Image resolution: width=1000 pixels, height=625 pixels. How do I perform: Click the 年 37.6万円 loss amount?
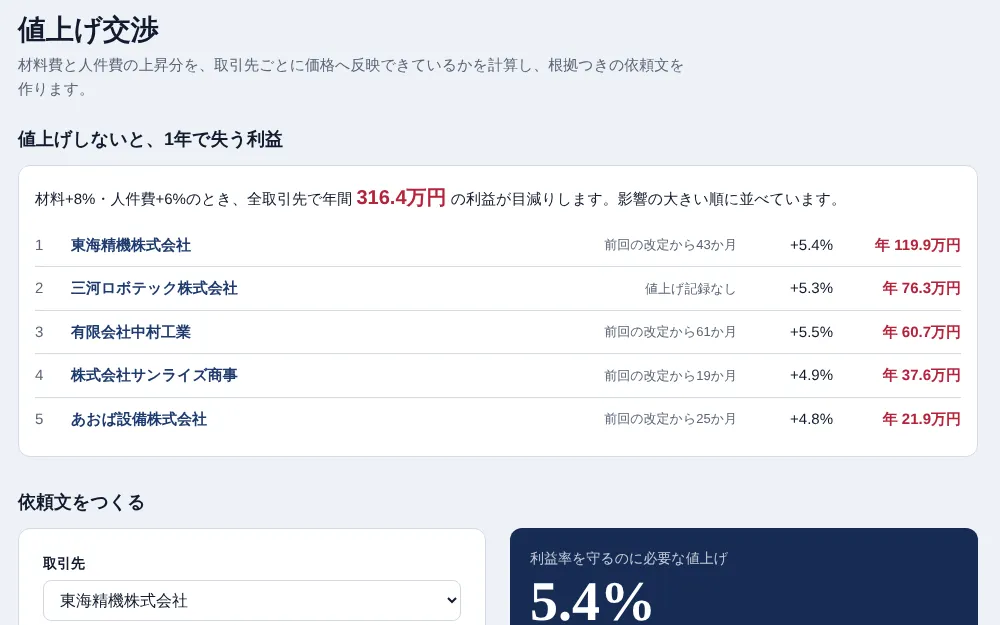[x=921, y=375]
